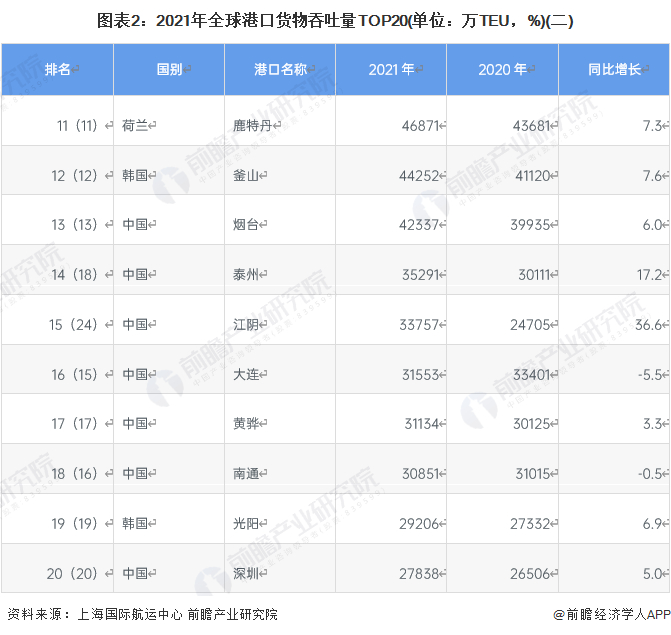
Task: Select value 35291
Action: point(421,275)
